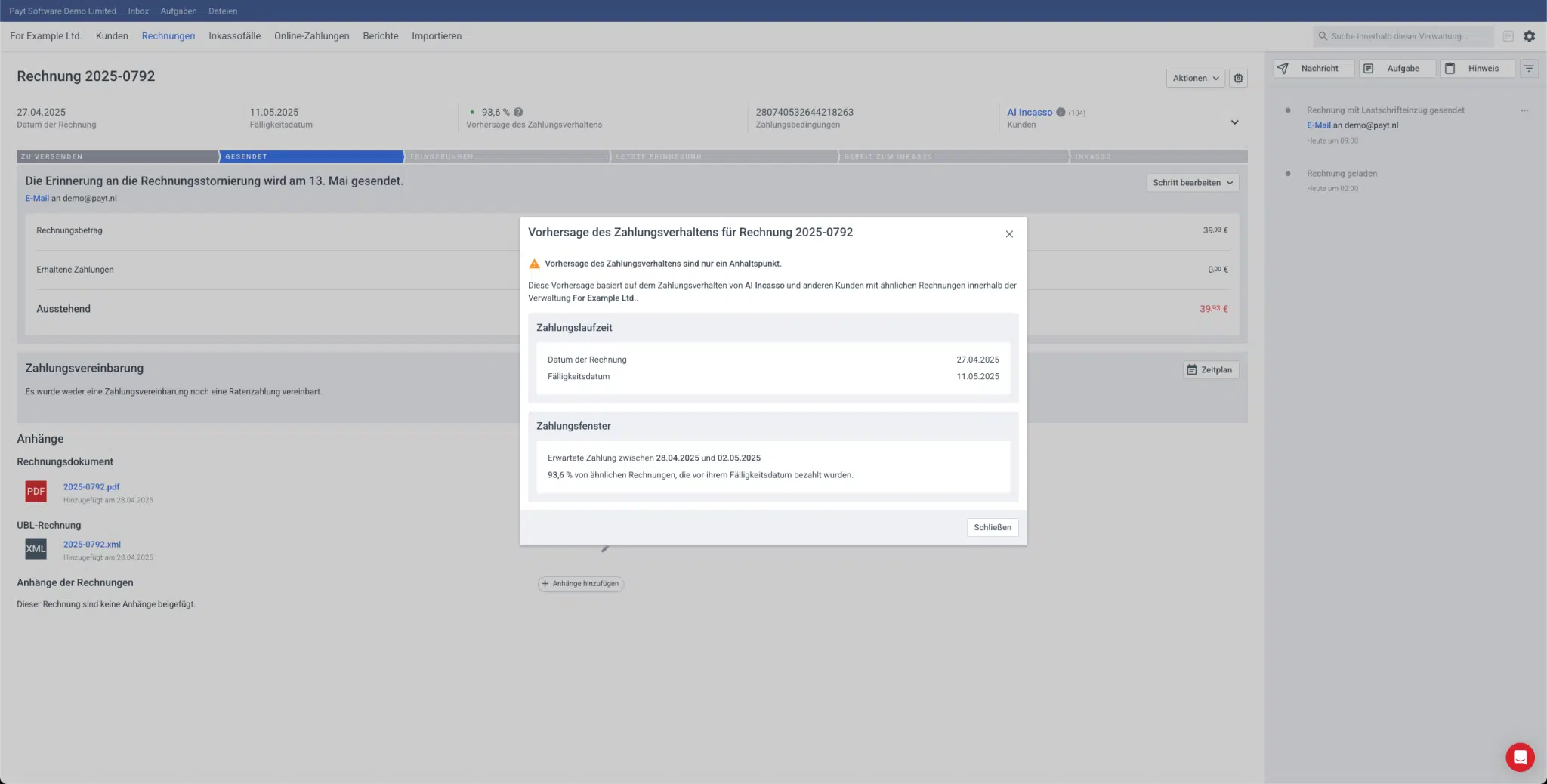Click the Rechnung geladen timeline entry
The image size is (1547, 784).
pyautogui.click(x=1342, y=174)
